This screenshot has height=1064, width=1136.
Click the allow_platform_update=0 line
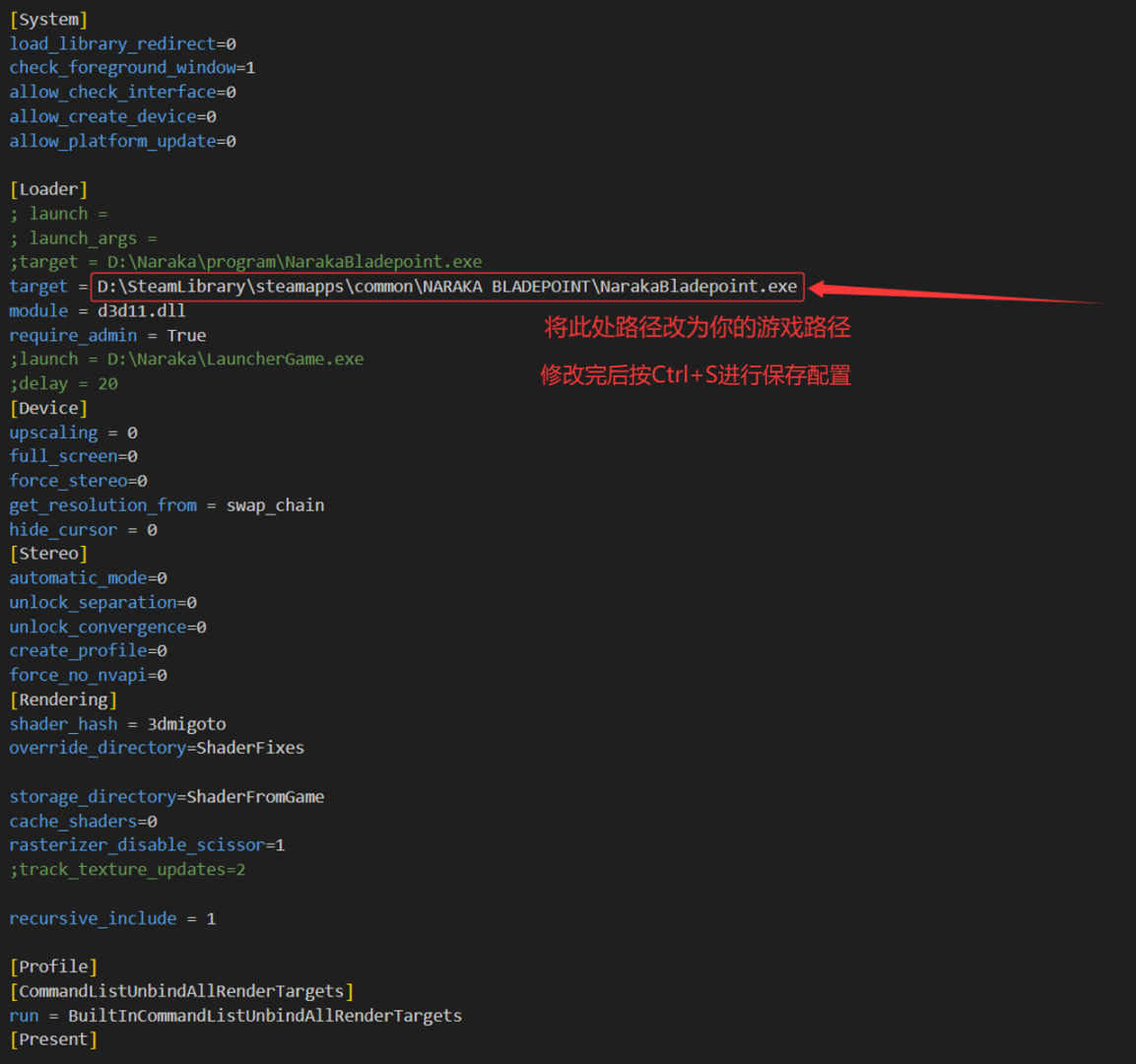pos(122,141)
